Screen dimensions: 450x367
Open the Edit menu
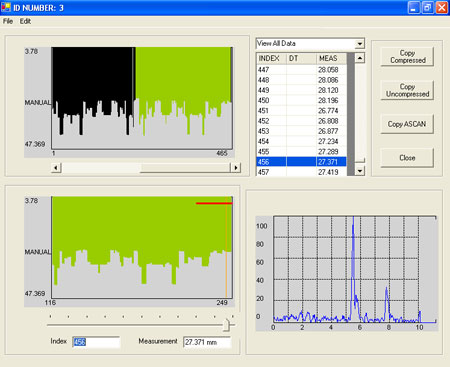coord(25,21)
